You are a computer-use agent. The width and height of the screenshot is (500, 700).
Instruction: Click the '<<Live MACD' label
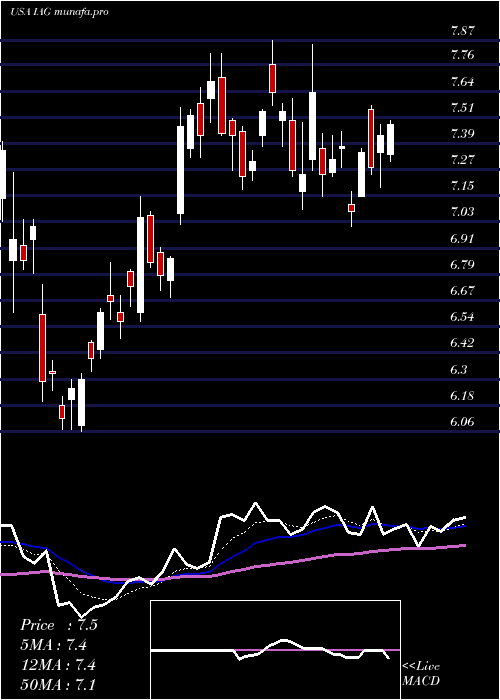click(x=421, y=674)
